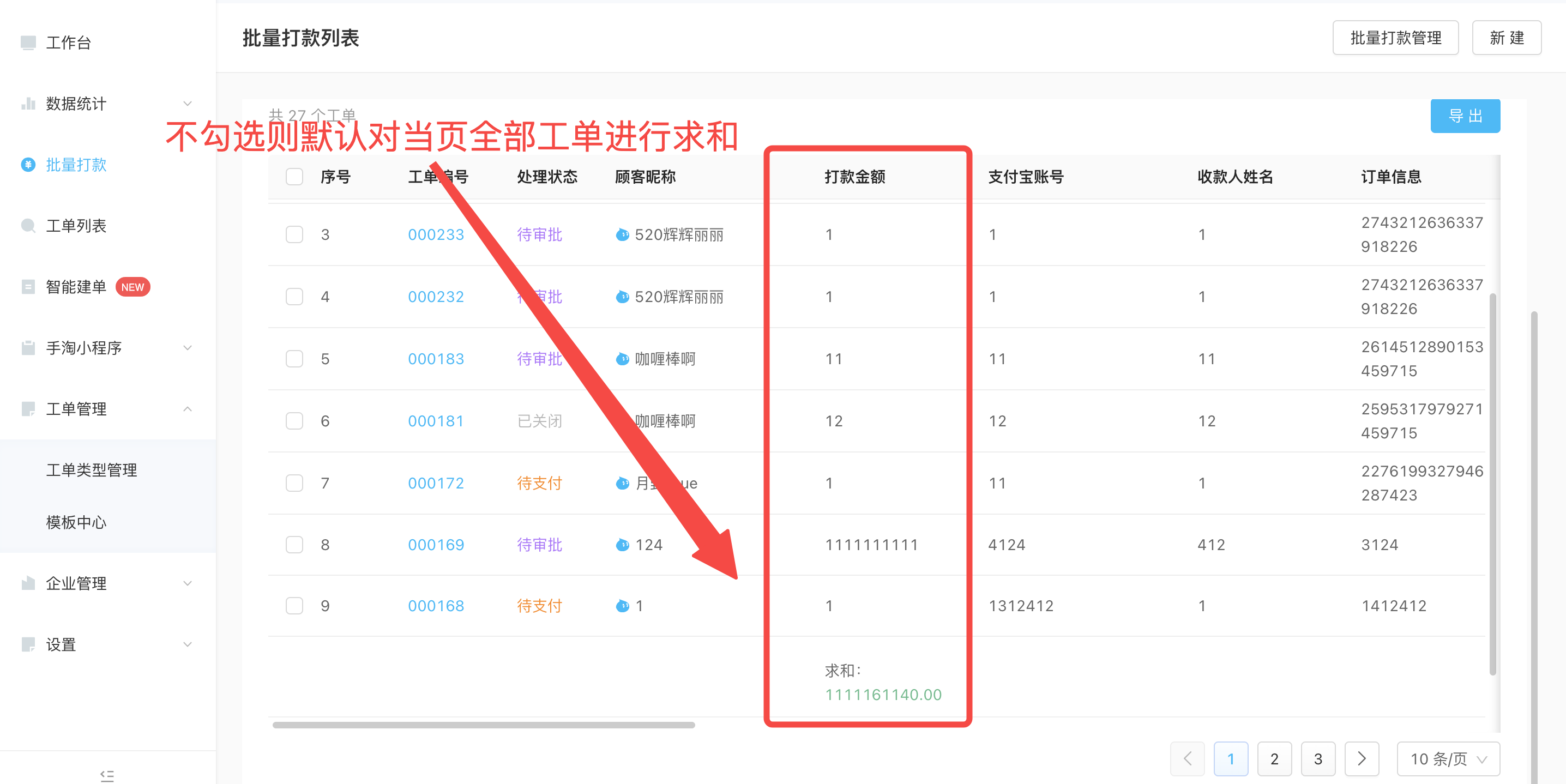Go to next page arrow
This screenshot has width=1566, height=784.
coord(1362,758)
